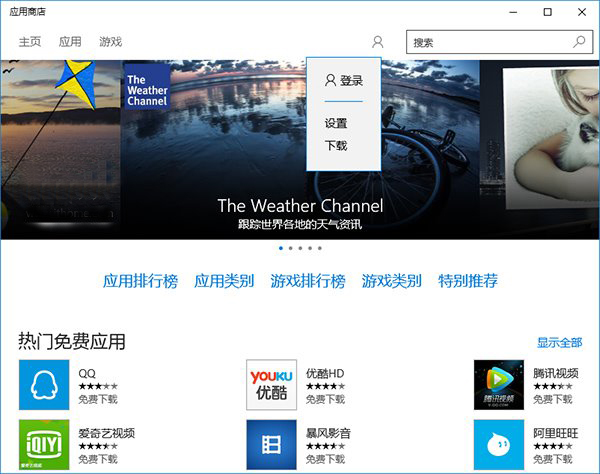Viewport: 600px width, 474px height.
Task: Click the 腾讯视频 app name
Action: point(556,373)
